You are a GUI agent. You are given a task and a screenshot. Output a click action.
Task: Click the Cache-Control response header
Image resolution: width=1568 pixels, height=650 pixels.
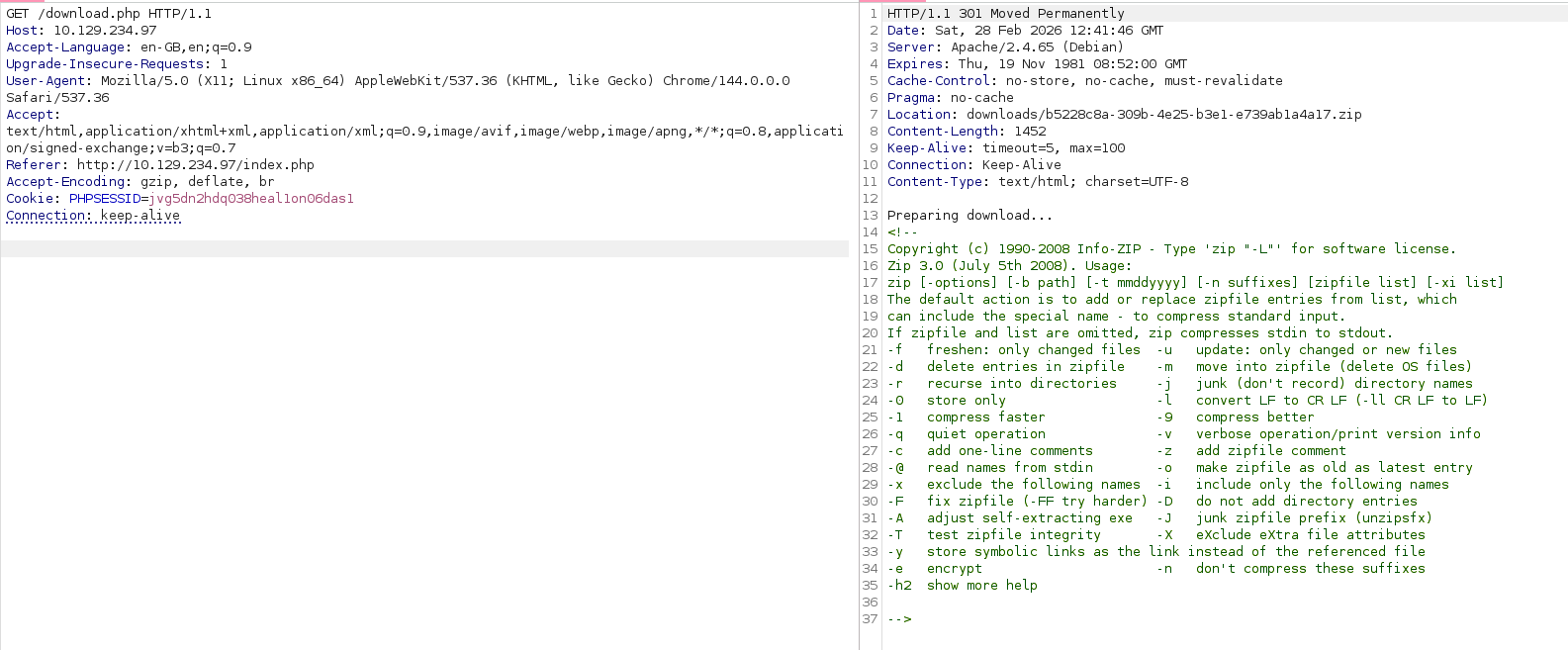tap(1084, 81)
